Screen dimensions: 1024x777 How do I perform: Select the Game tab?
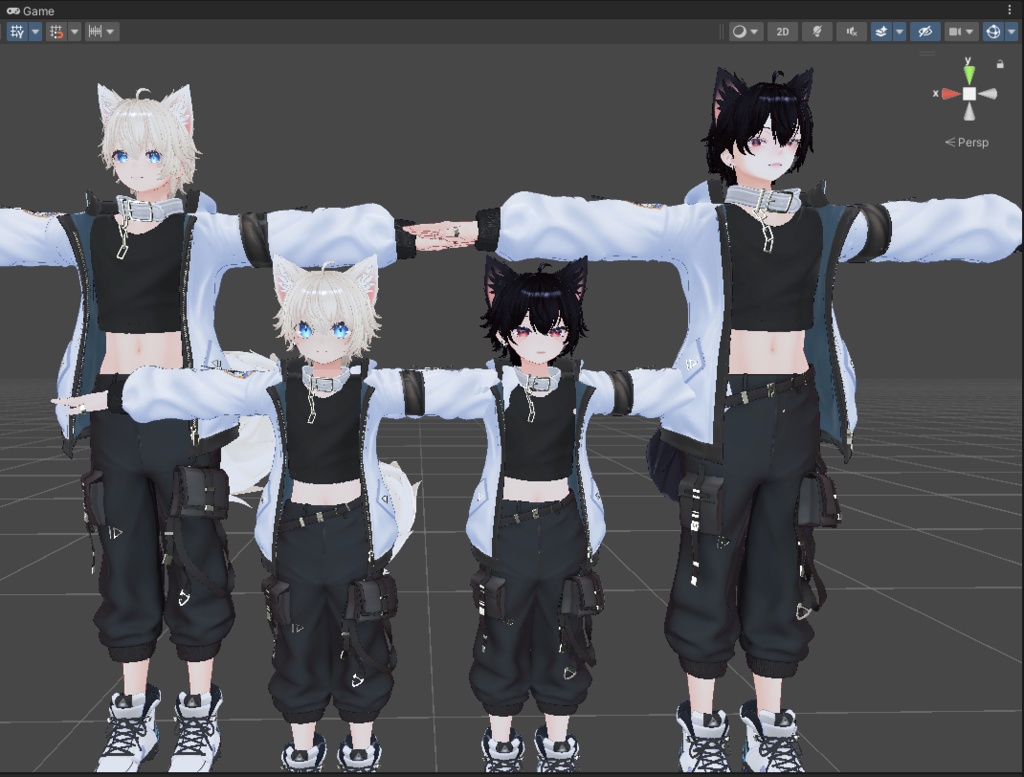pyautogui.click(x=30, y=10)
